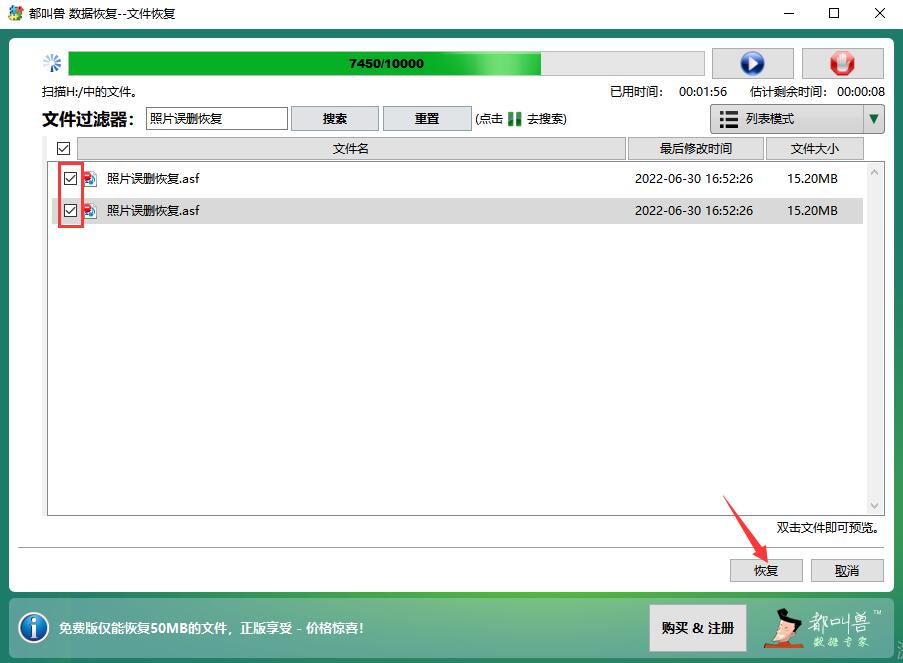Close the 都叫兽 数据恢复 window
Image resolution: width=903 pixels, height=663 pixels.
[x=879, y=13]
